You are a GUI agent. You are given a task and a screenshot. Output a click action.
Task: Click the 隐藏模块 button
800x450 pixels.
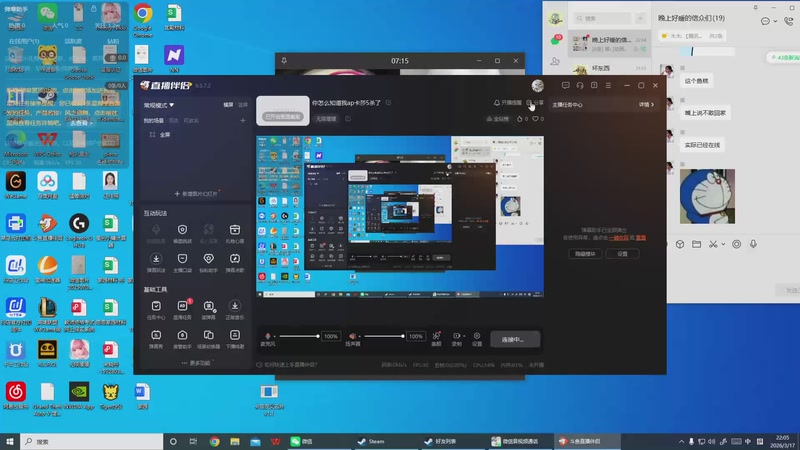click(585, 254)
